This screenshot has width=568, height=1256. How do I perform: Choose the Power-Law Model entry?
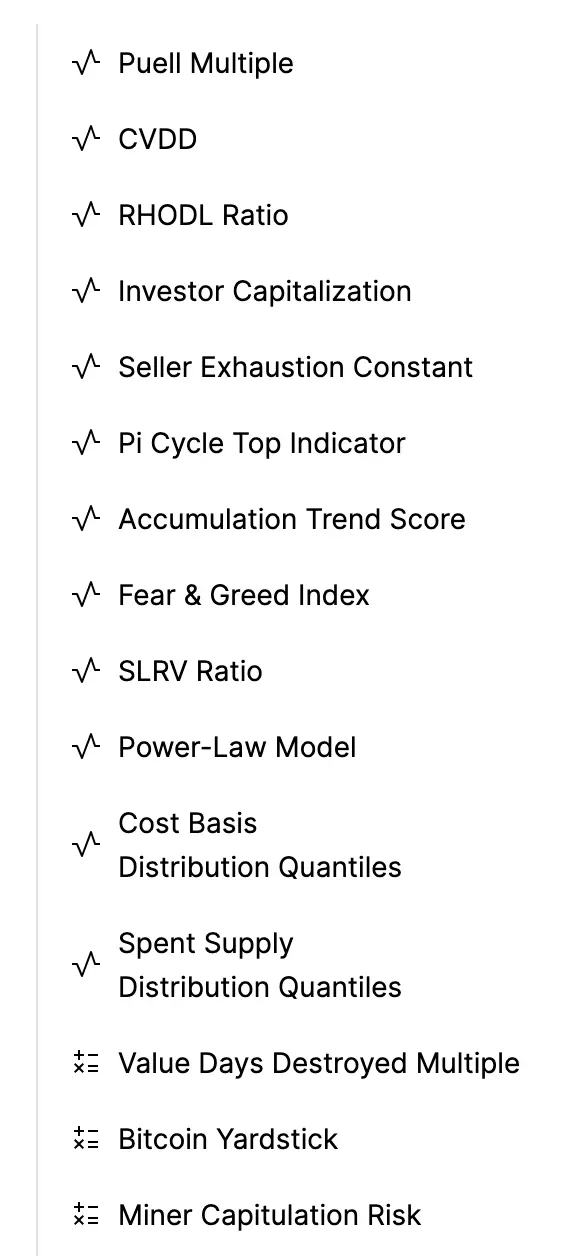tap(237, 747)
